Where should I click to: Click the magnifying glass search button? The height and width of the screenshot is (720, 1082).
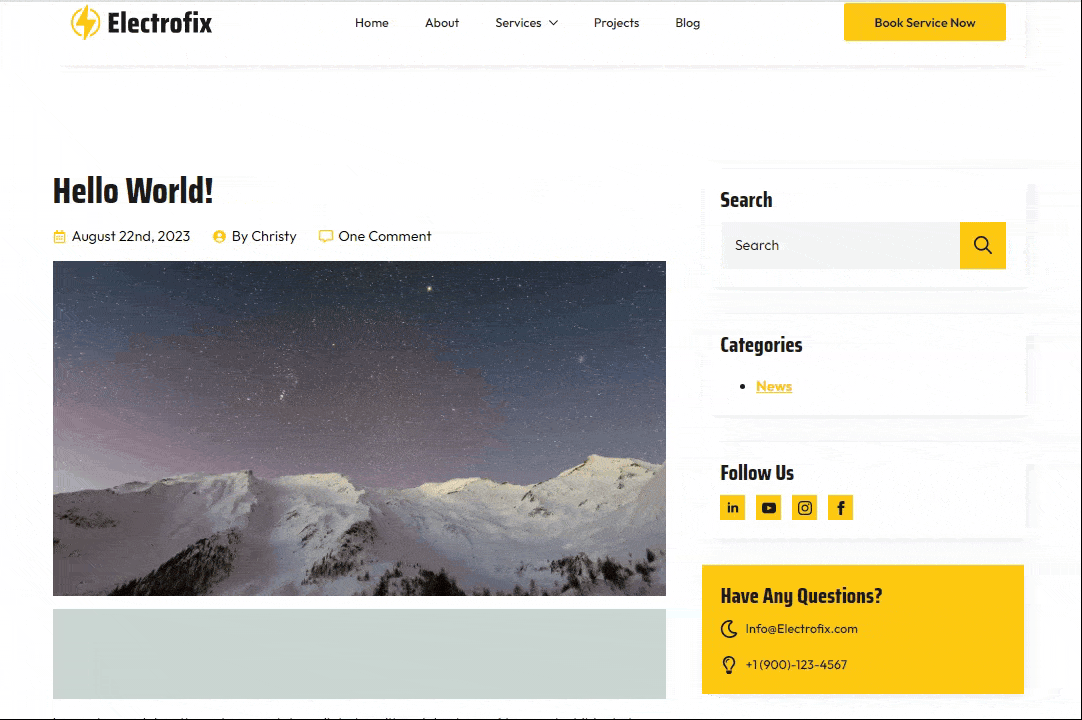982,245
